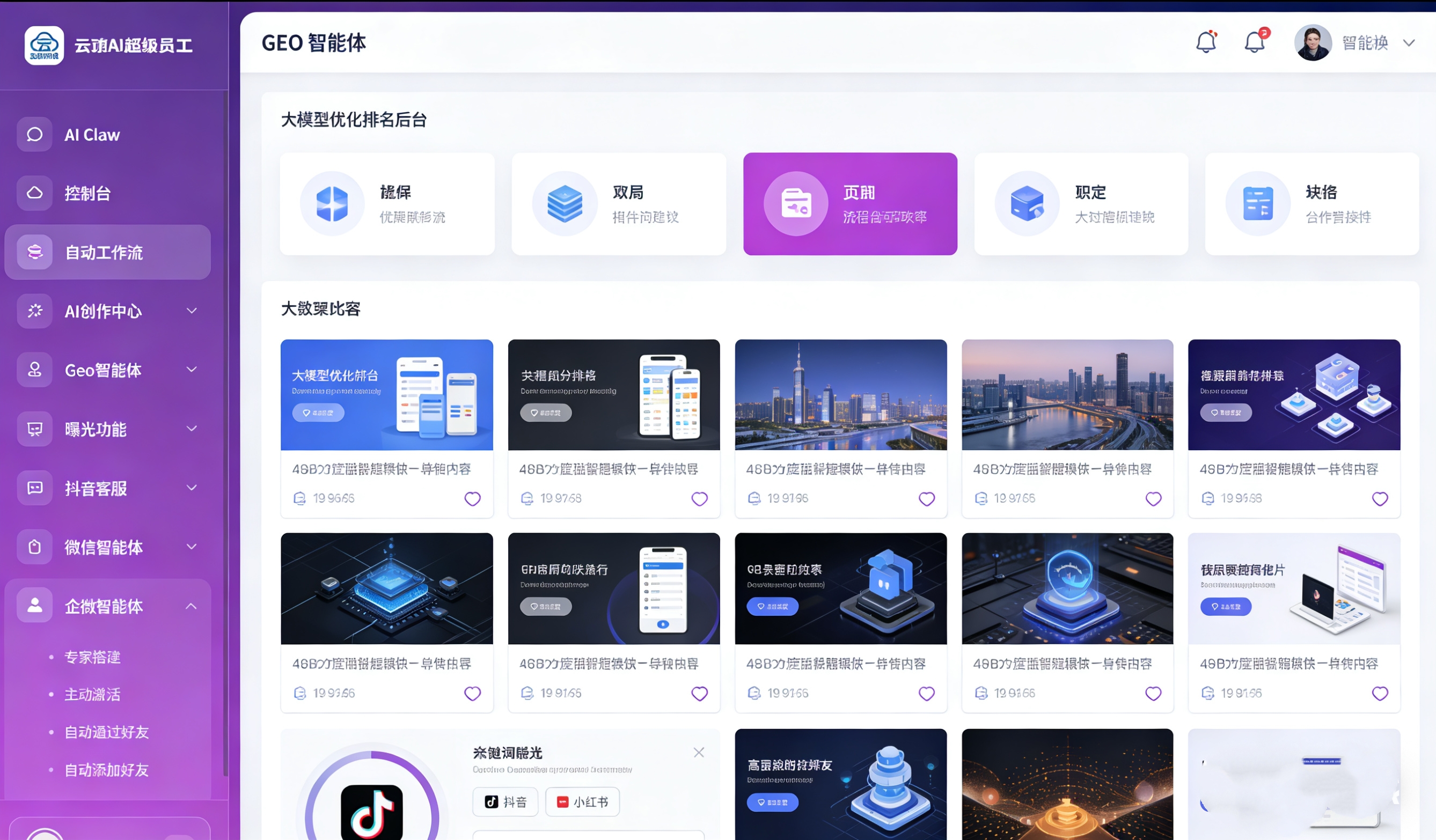Select the 职定 feature card
This screenshot has height=840, width=1436.
[x=1081, y=204]
